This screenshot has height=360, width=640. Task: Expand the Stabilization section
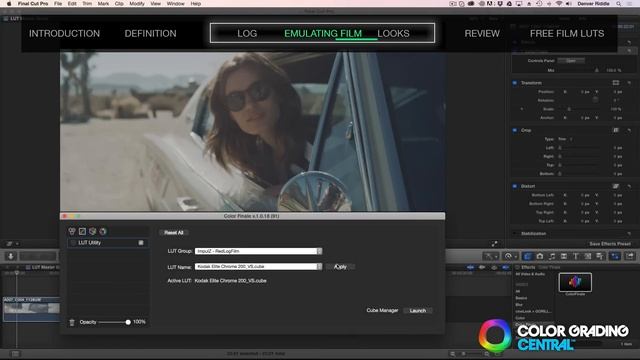pos(515,233)
